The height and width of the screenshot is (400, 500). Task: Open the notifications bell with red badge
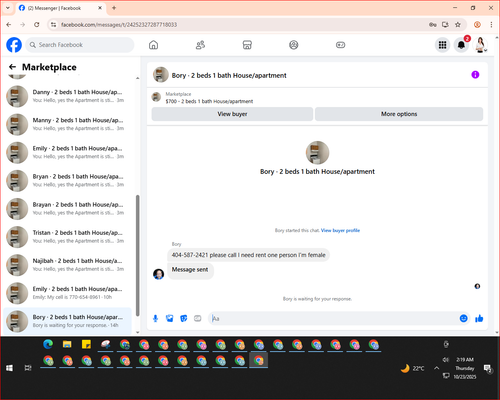[462, 45]
